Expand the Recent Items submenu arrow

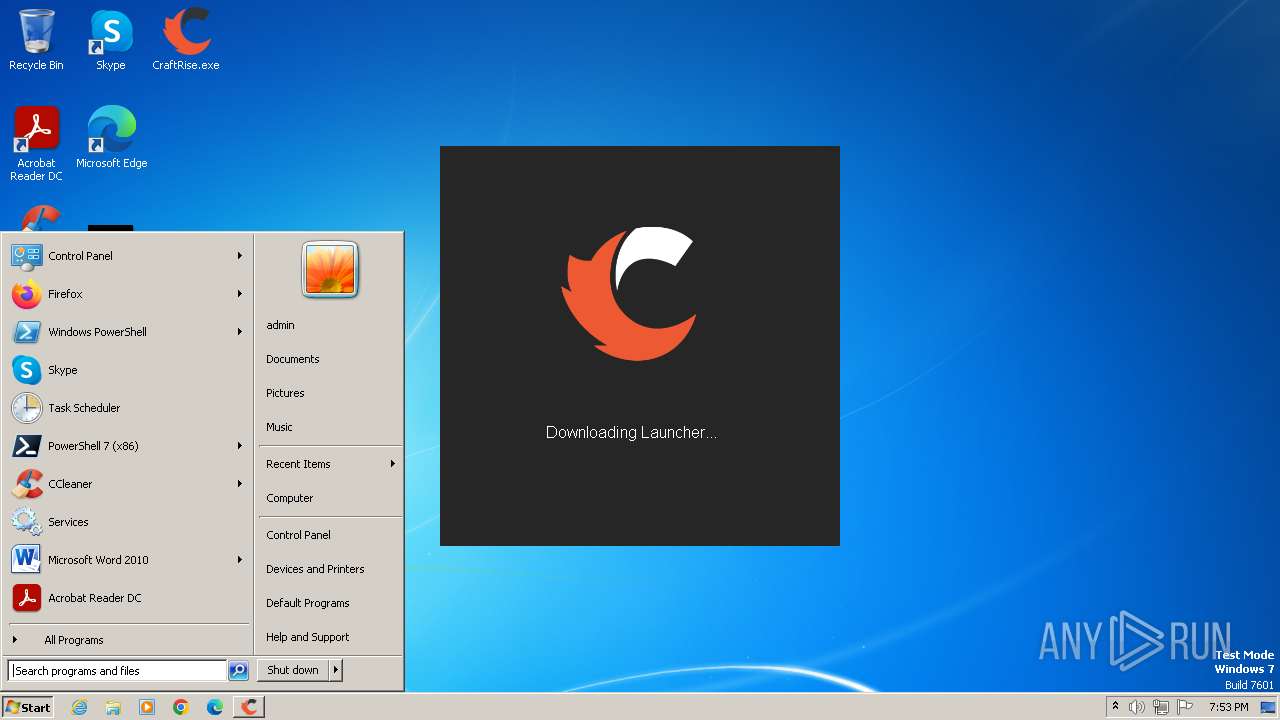[x=393, y=464]
